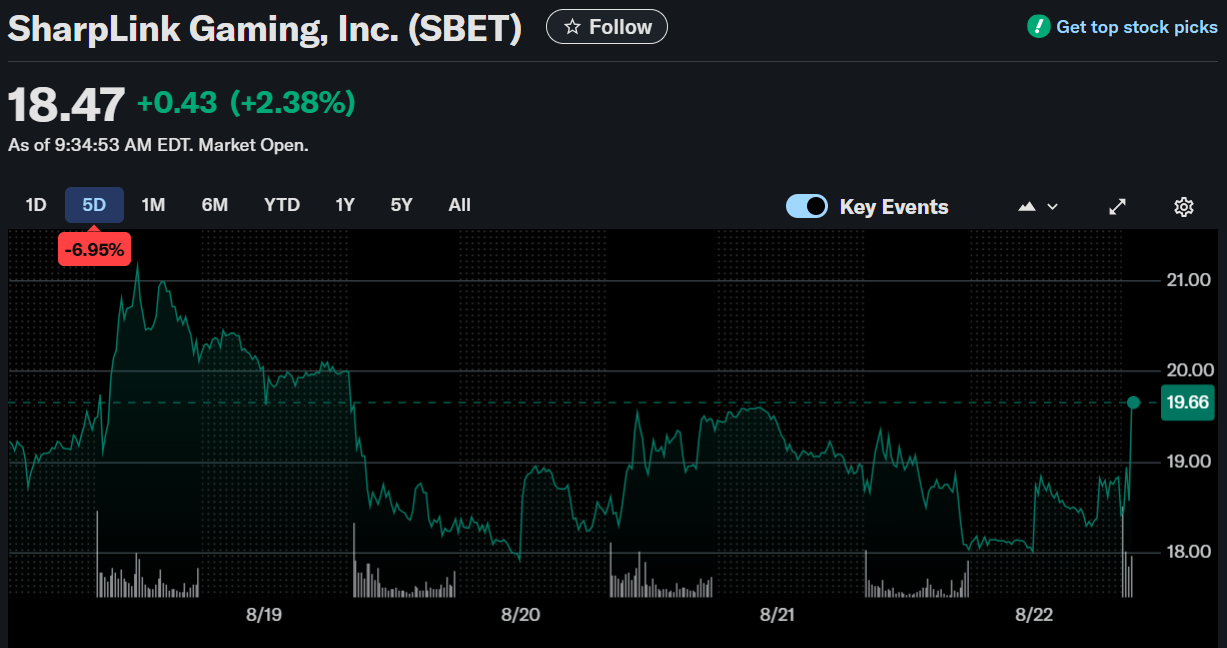Viewport: 1227px width, 648px height.
Task: Click the 8/20 date label
Action: click(520, 615)
